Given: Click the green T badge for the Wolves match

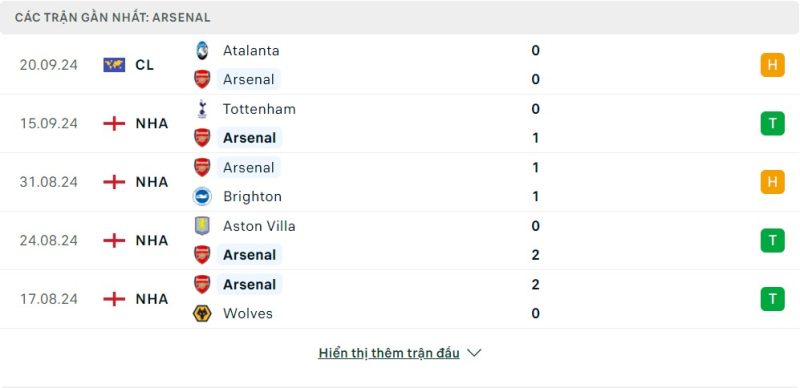Looking at the screenshot, I should (x=772, y=299).
